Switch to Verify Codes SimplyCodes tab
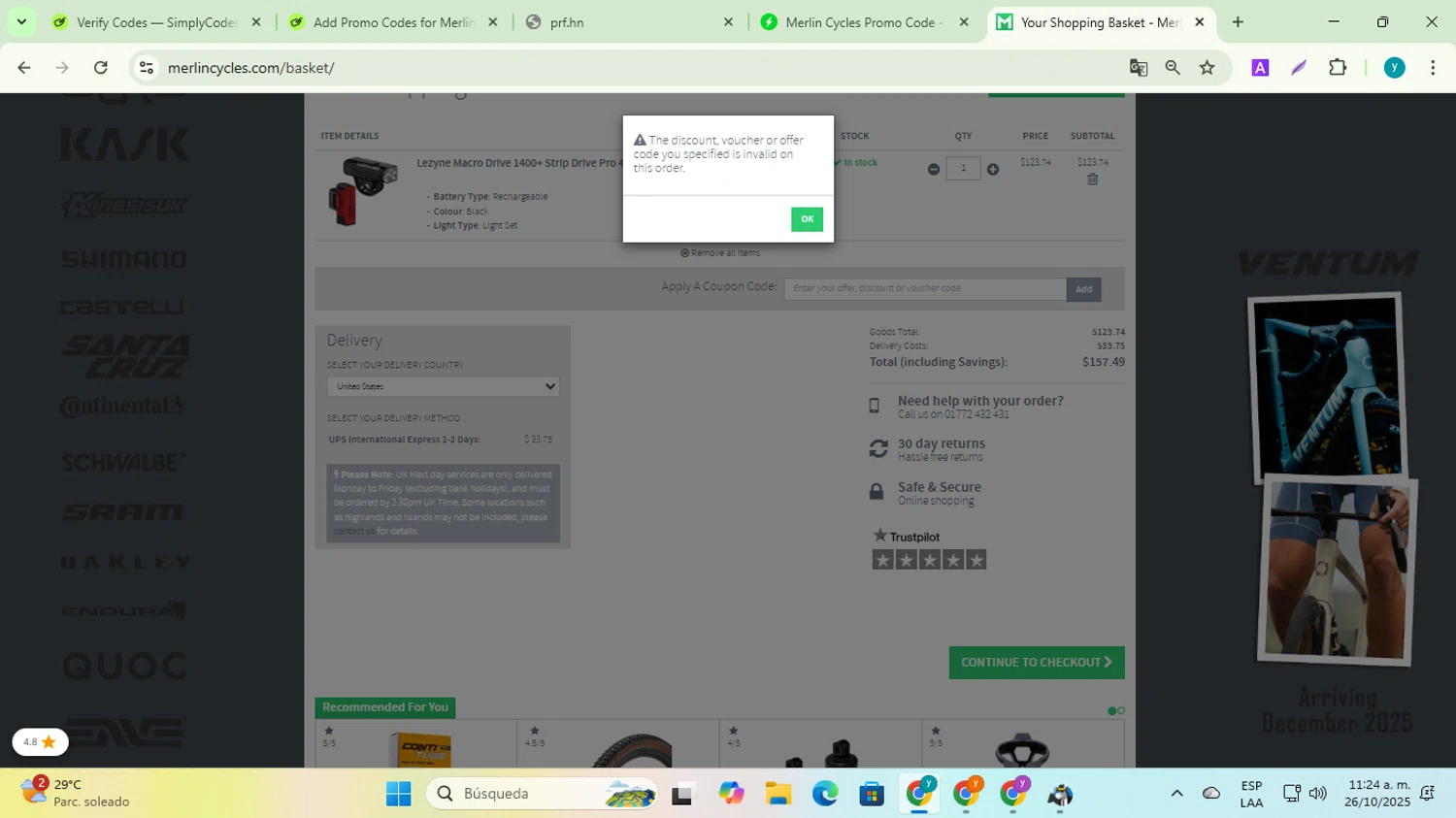 pos(158,22)
